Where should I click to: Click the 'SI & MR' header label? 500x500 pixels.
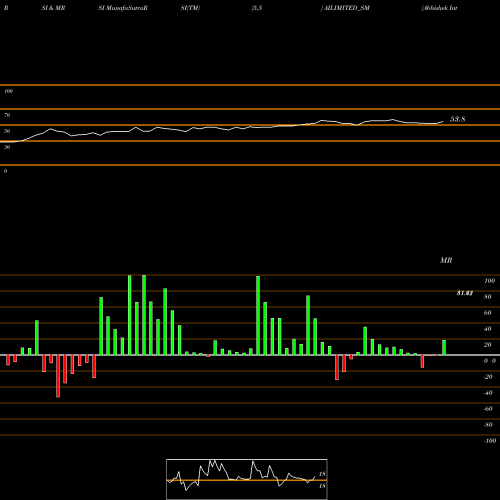tap(53, 8)
